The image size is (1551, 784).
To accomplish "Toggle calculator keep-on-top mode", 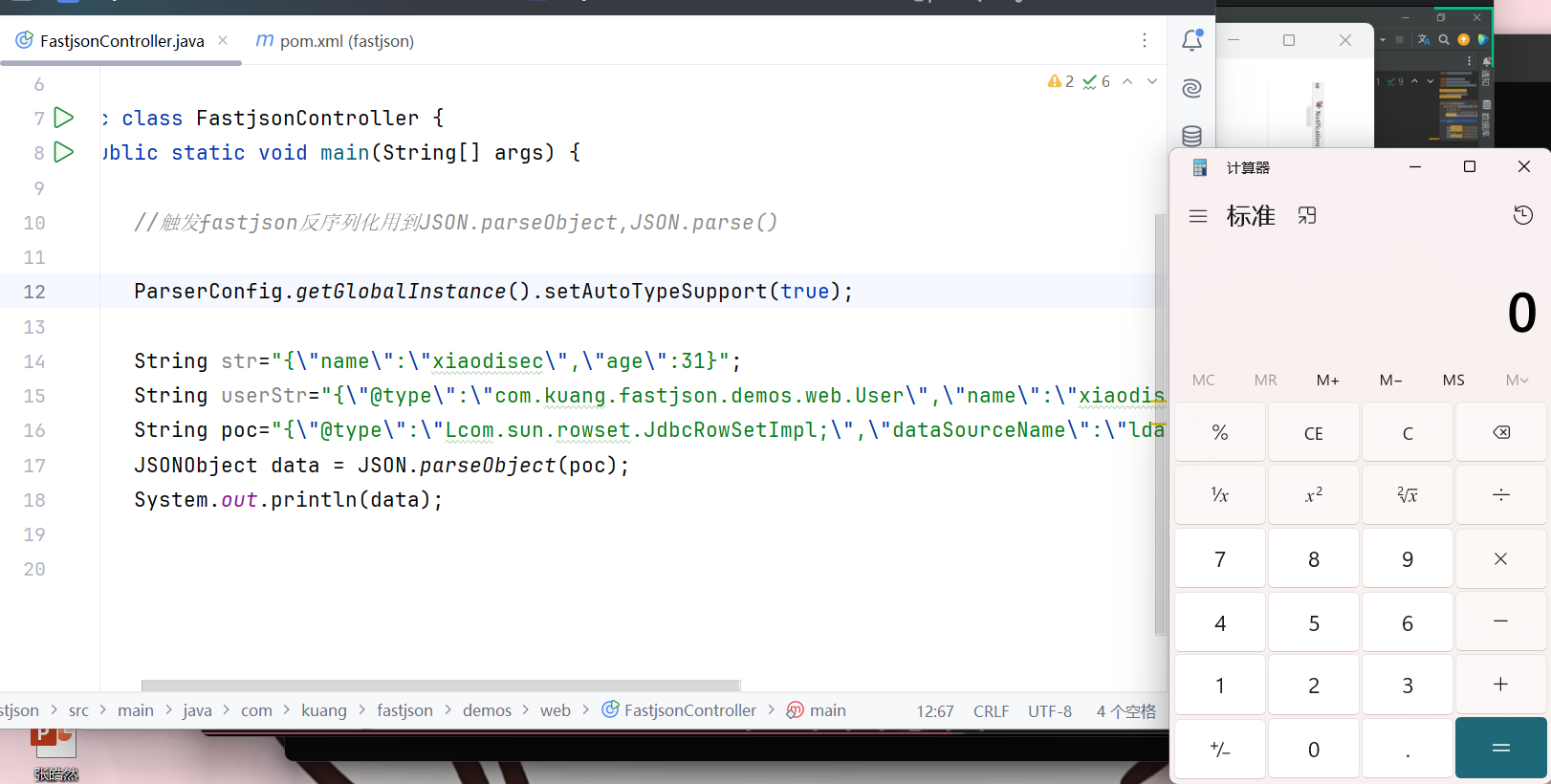I will [x=1307, y=216].
